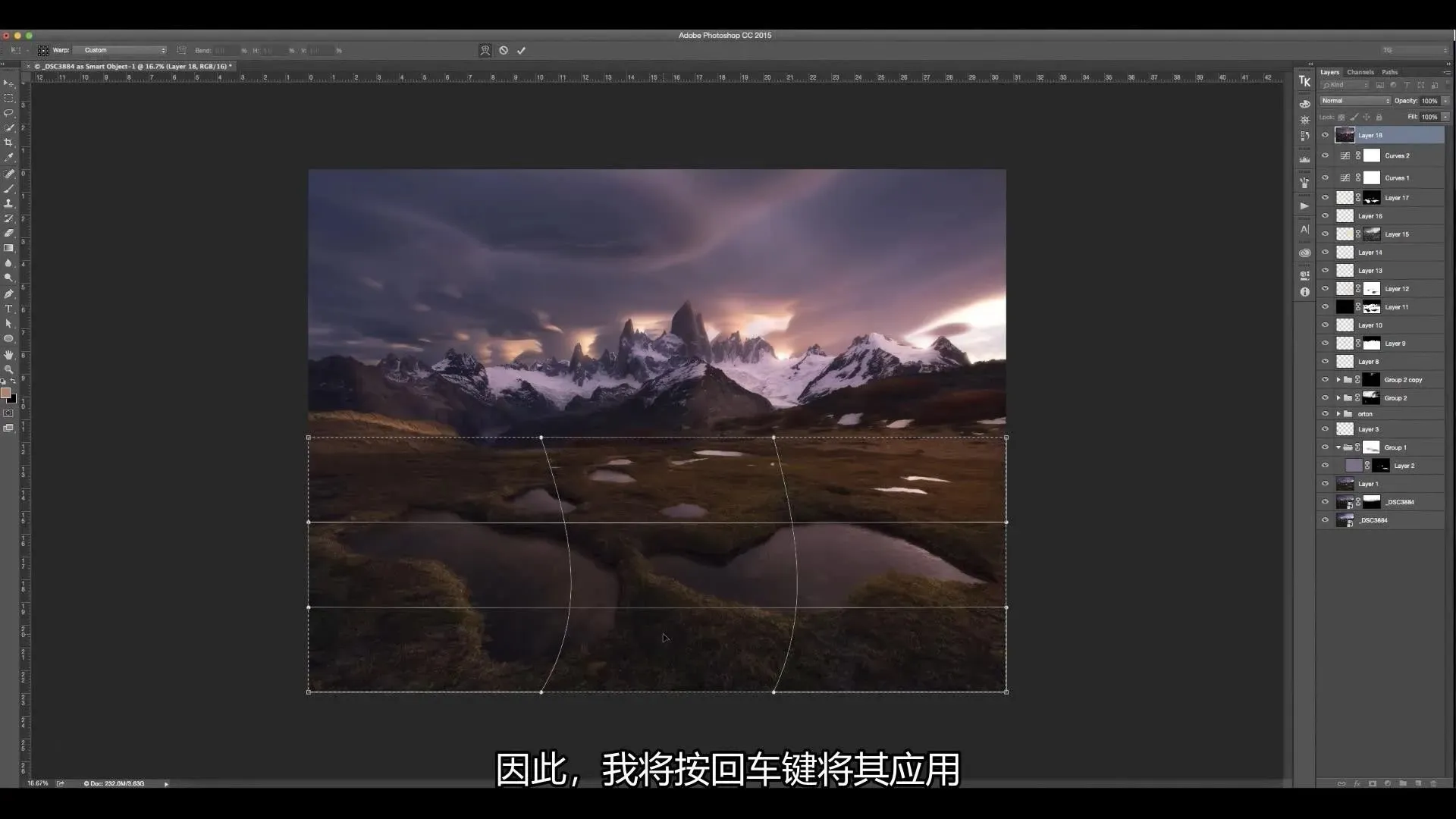Expand the Group 2 copy folder
The width and height of the screenshot is (1456, 819).
1338,380
